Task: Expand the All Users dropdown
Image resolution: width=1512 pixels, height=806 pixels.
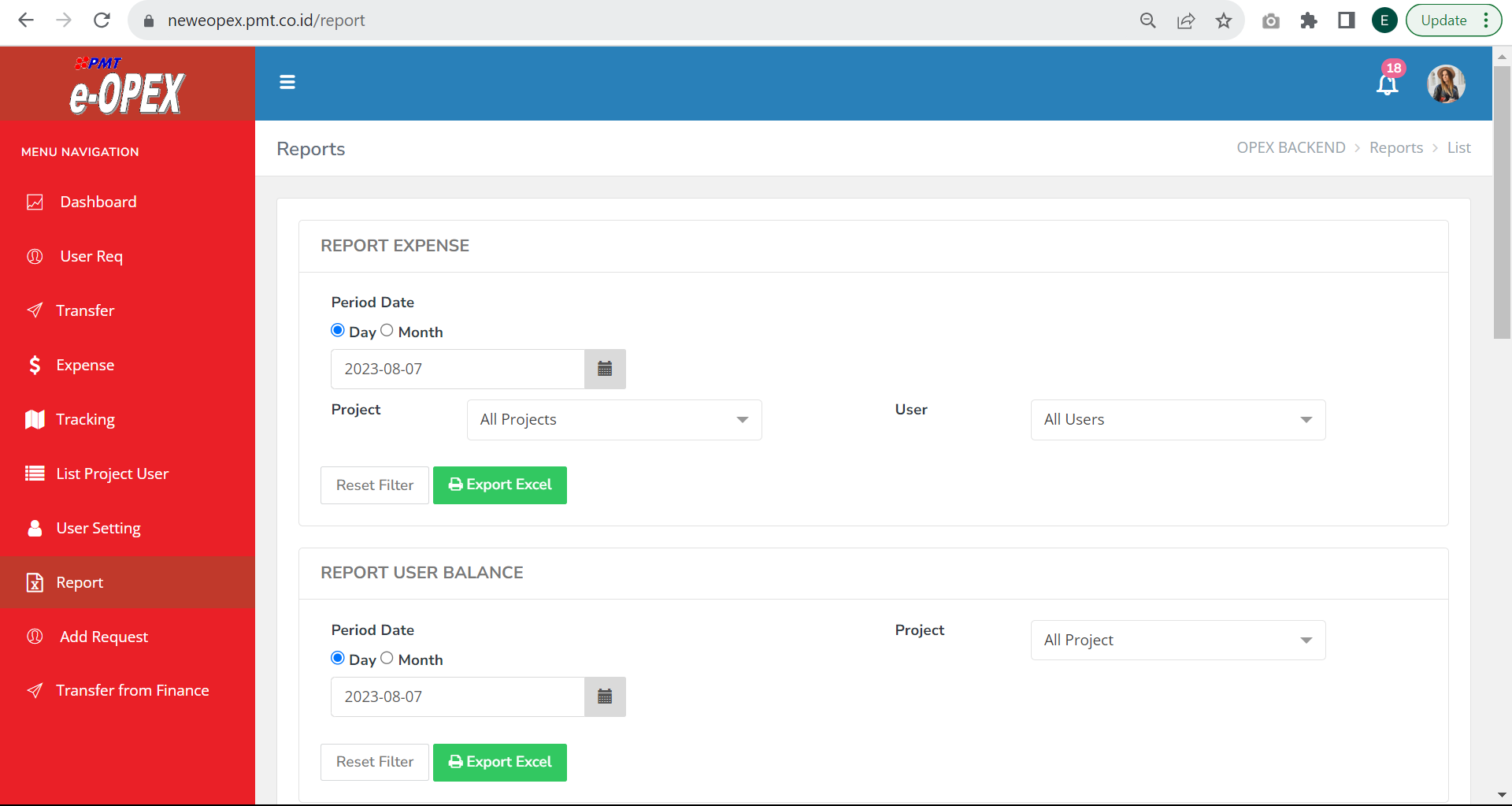Action: click(x=1178, y=420)
